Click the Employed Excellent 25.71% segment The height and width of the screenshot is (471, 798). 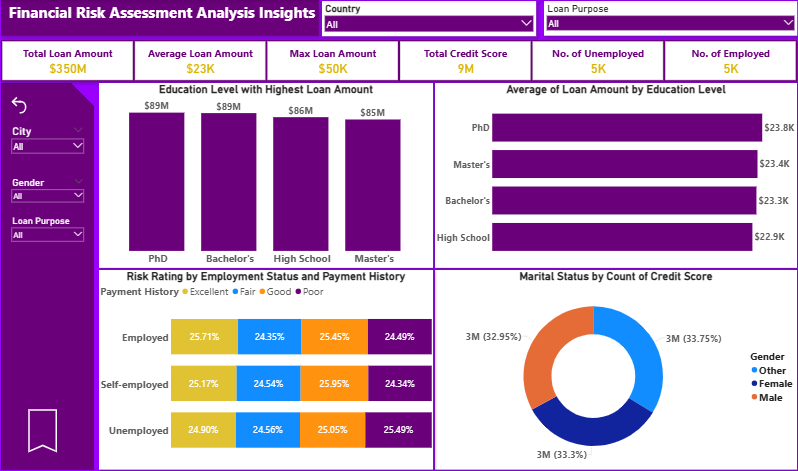pos(204,337)
